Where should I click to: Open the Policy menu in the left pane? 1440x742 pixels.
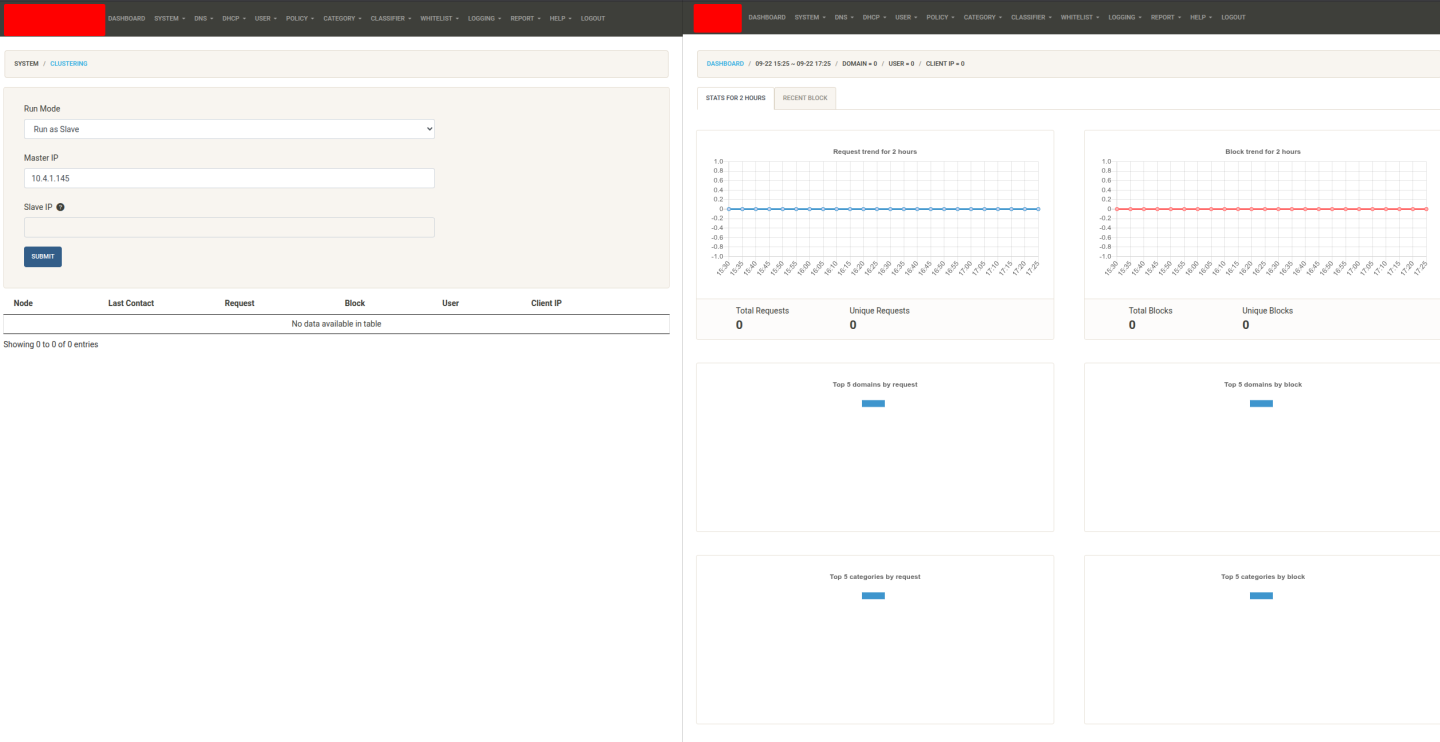[299, 18]
